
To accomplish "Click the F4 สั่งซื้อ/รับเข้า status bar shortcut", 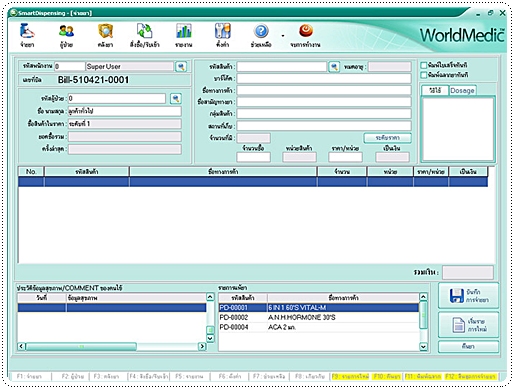I will point(149,377).
